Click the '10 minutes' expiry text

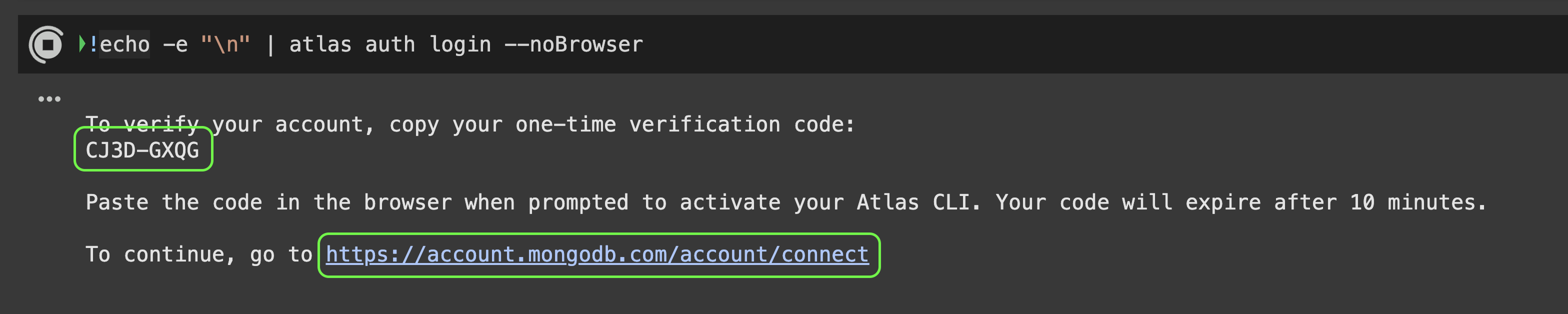point(1413,202)
